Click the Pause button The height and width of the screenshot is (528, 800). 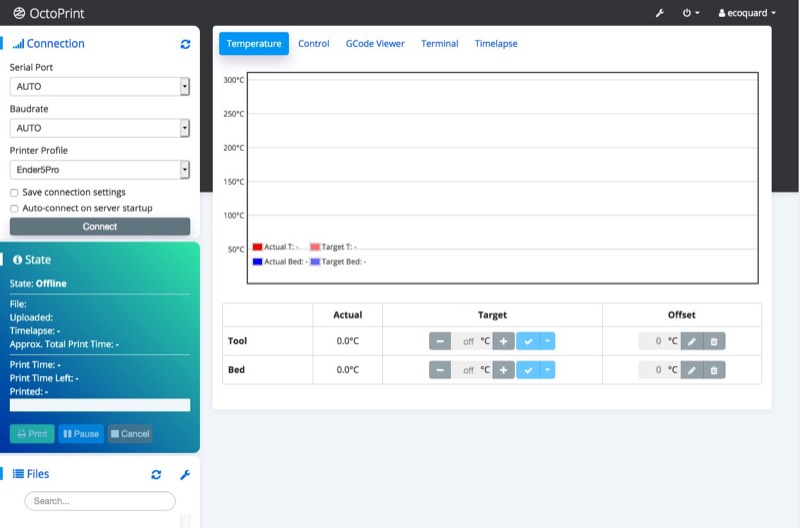coord(81,434)
